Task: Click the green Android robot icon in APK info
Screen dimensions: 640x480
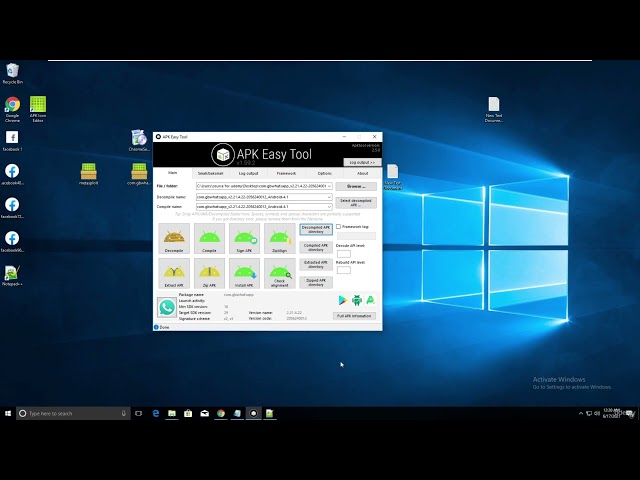Action: (357, 300)
